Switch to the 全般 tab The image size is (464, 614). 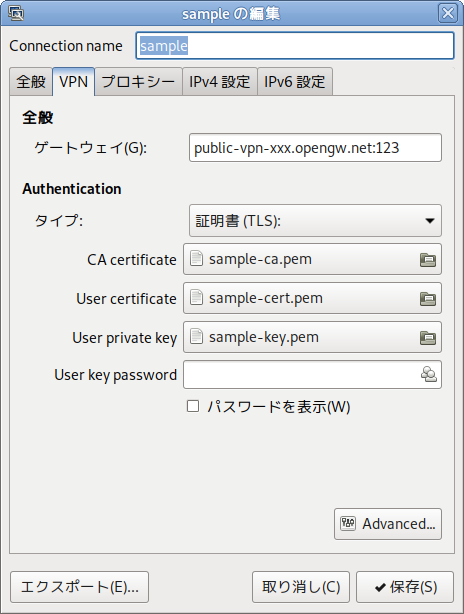point(31,81)
